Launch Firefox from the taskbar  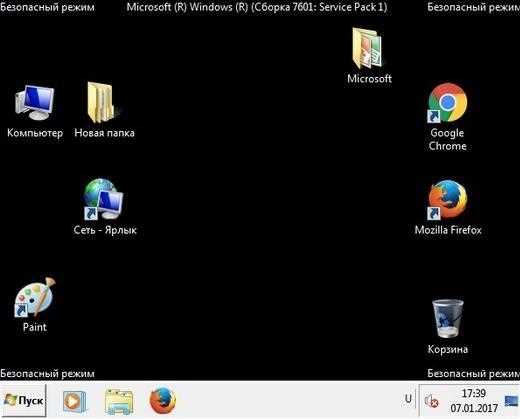(x=163, y=400)
